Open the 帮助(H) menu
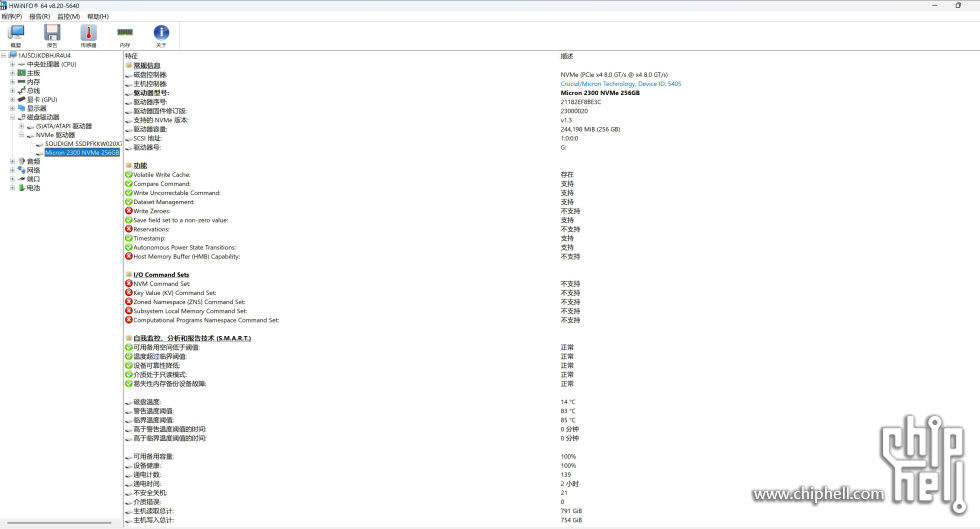 pyautogui.click(x=98, y=16)
